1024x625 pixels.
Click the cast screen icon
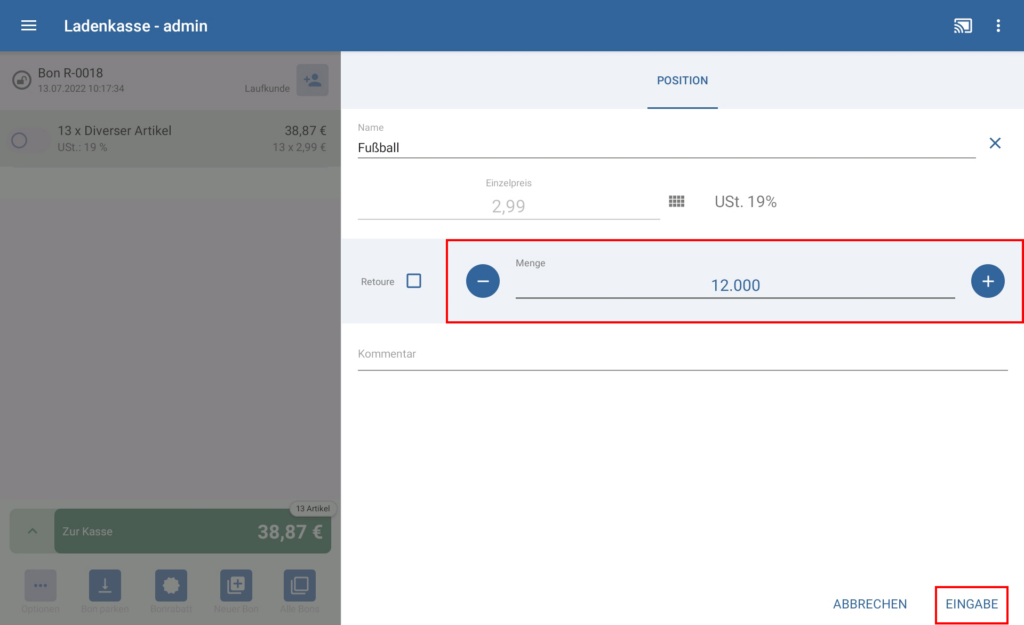coord(963,26)
